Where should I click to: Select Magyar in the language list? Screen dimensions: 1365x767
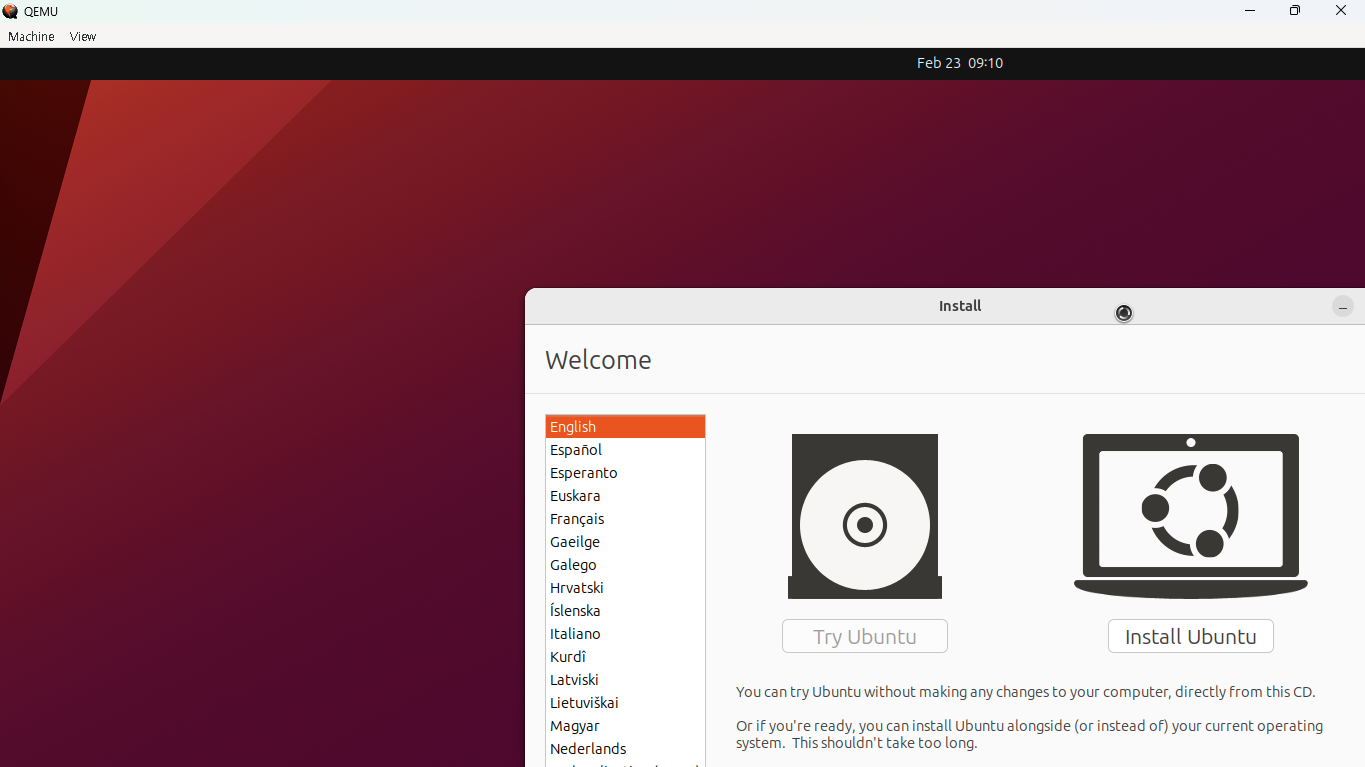pos(625,726)
